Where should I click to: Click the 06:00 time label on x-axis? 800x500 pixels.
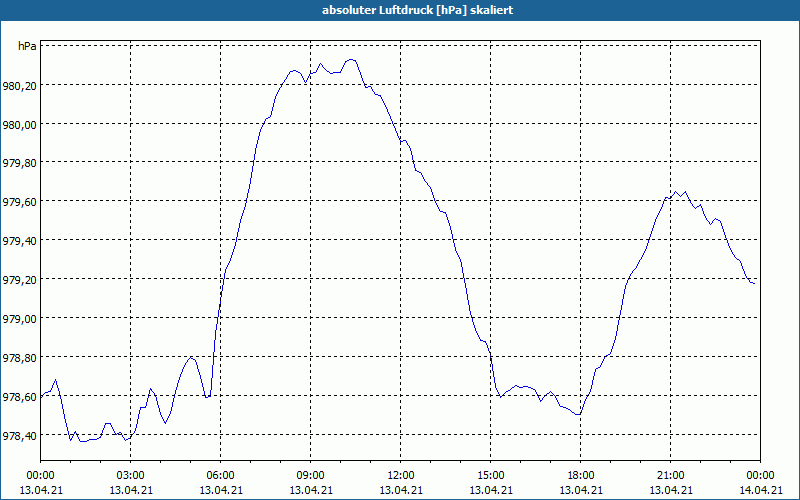pos(220,476)
